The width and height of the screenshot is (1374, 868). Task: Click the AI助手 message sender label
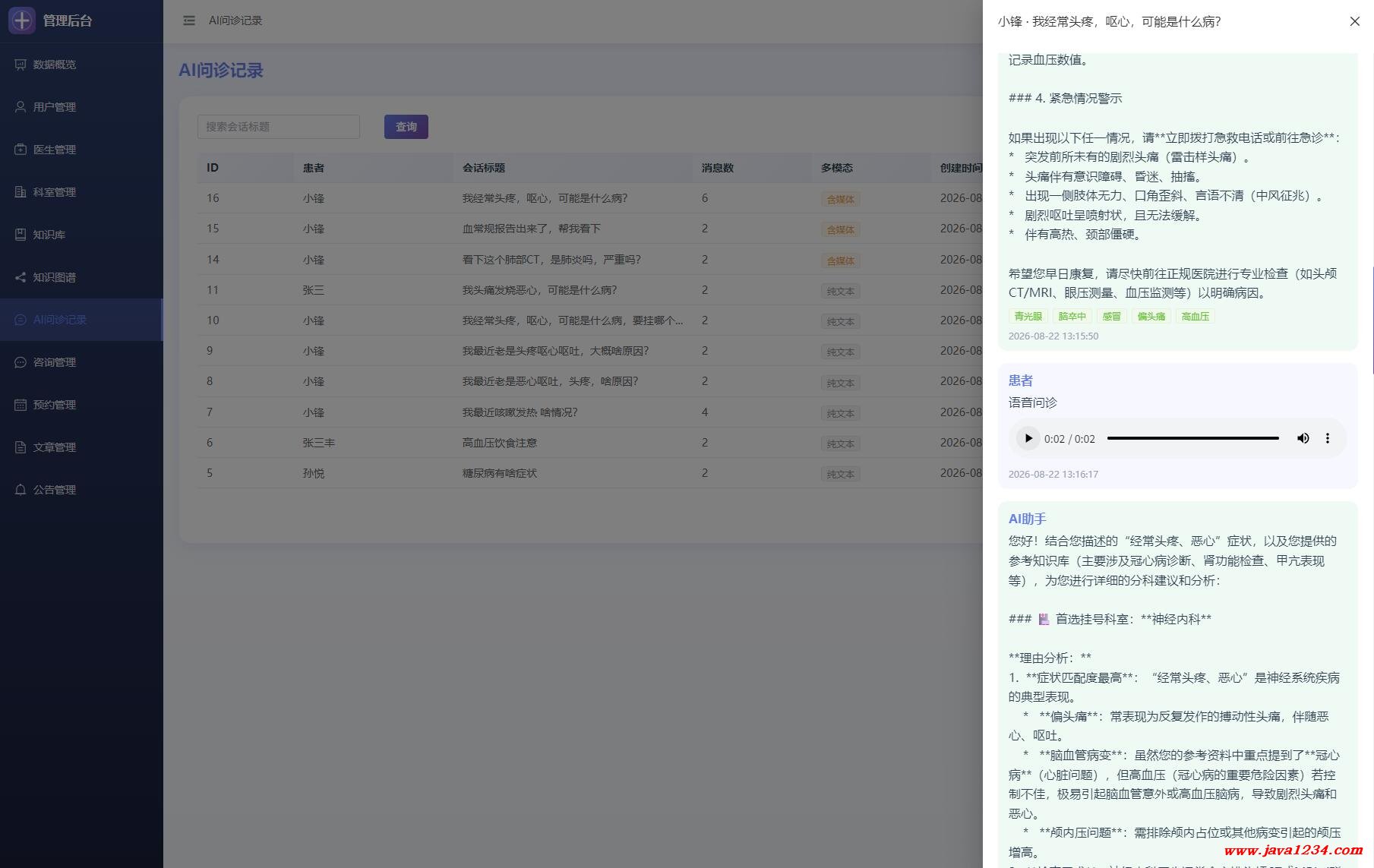[1028, 519]
